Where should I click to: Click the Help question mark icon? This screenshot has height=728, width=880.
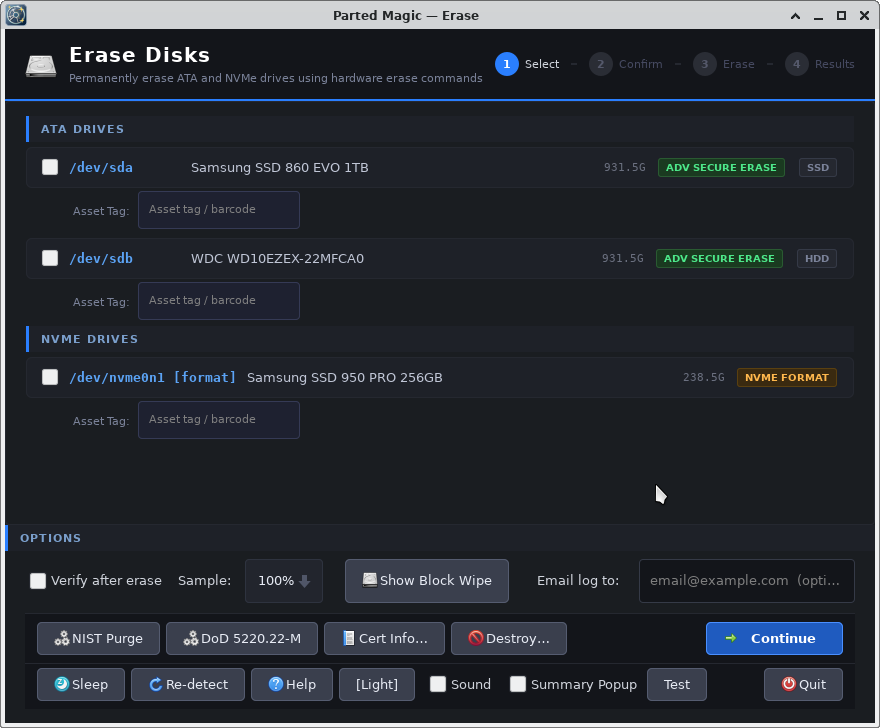pyautogui.click(x=276, y=684)
